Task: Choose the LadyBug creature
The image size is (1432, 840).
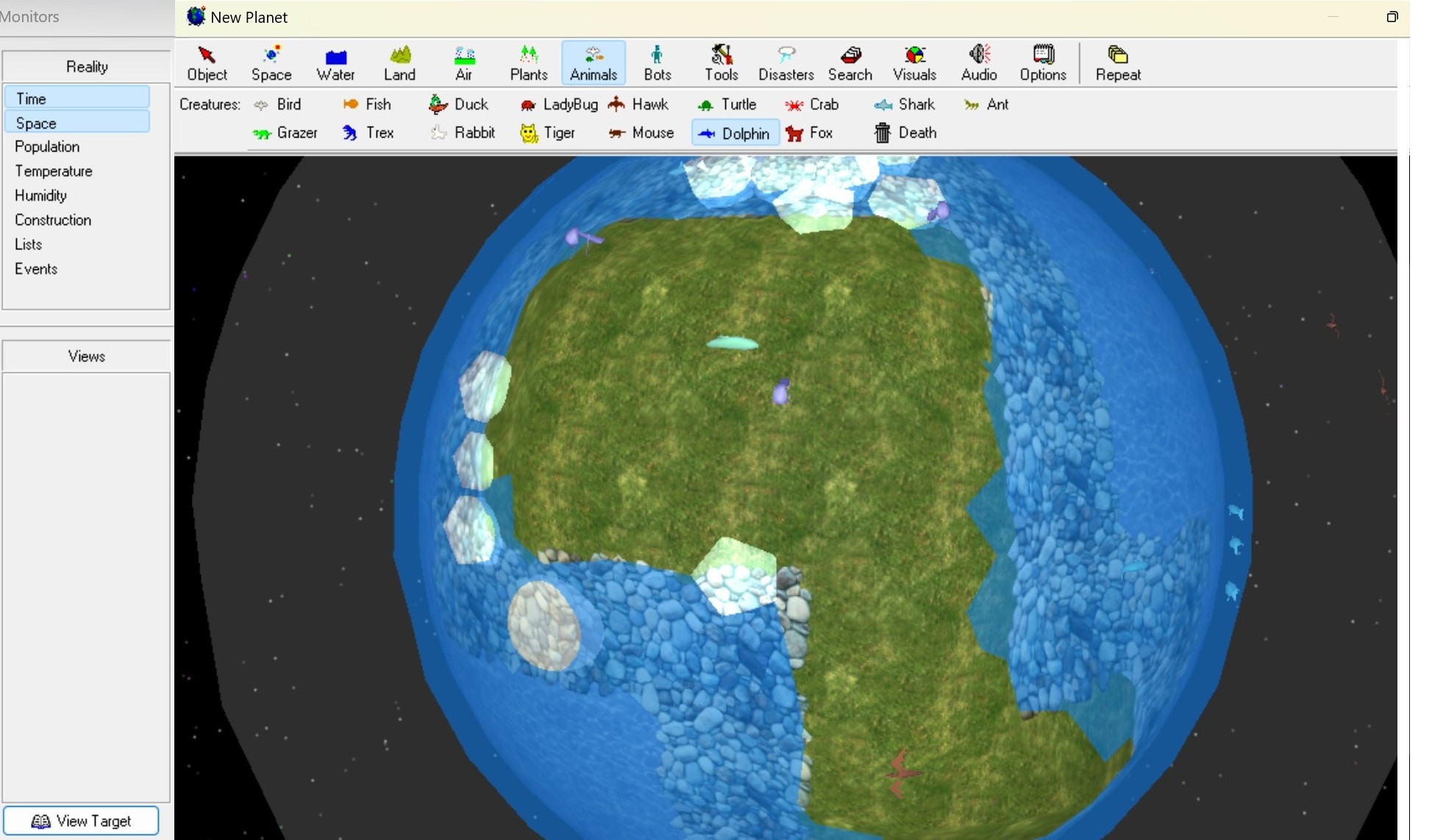Action: [558, 104]
